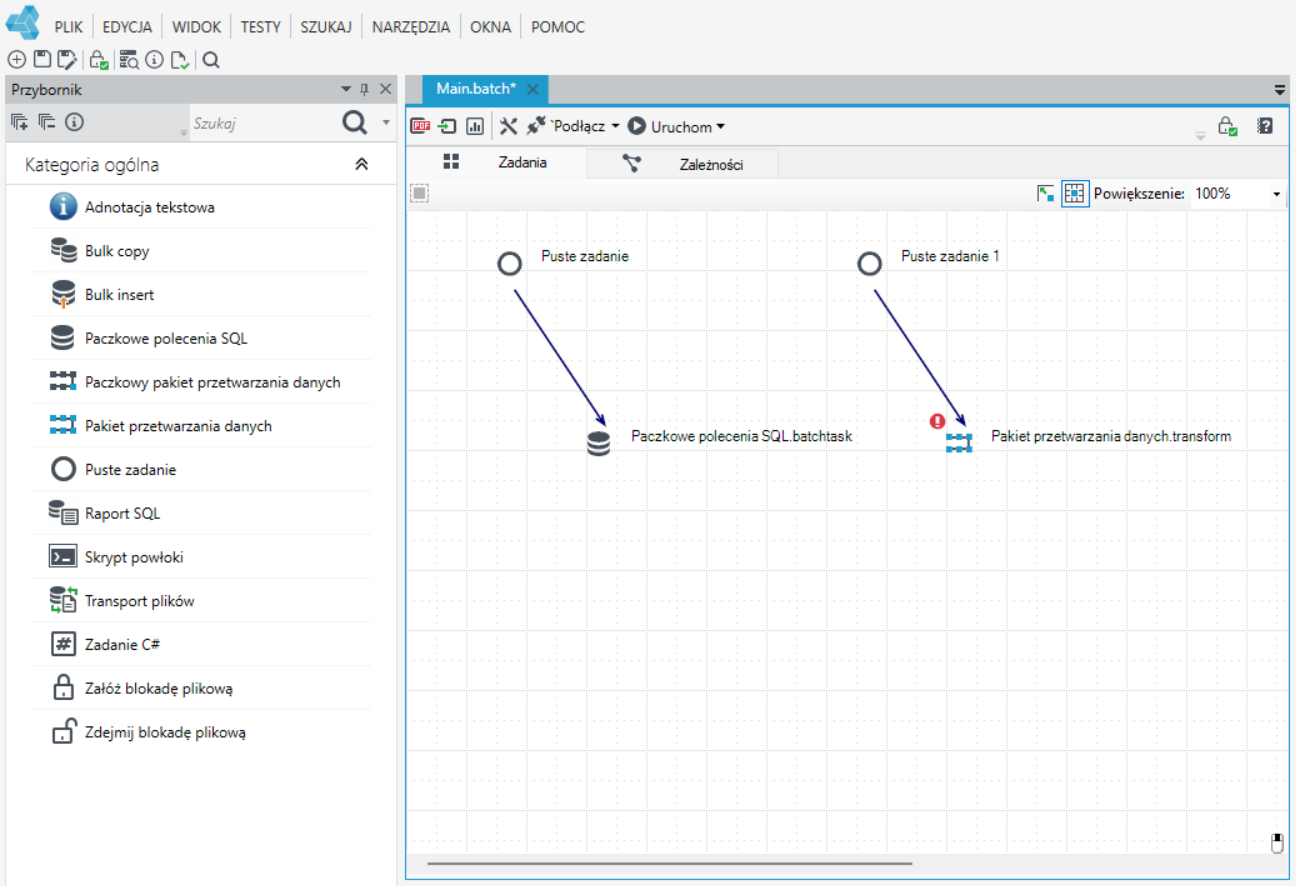
Task: Click the new item plus icon in the top toolbar
Action: tap(16, 60)
